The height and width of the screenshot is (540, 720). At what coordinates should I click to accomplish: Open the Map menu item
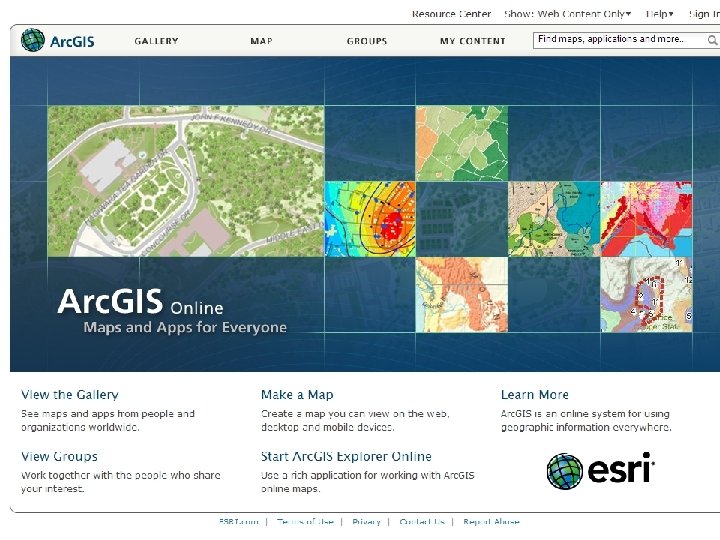pyautogui.click(x=262, y=41)
